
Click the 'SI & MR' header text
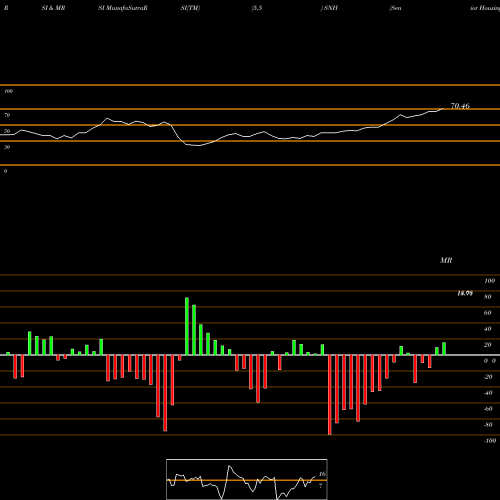(x=53, y=8)
